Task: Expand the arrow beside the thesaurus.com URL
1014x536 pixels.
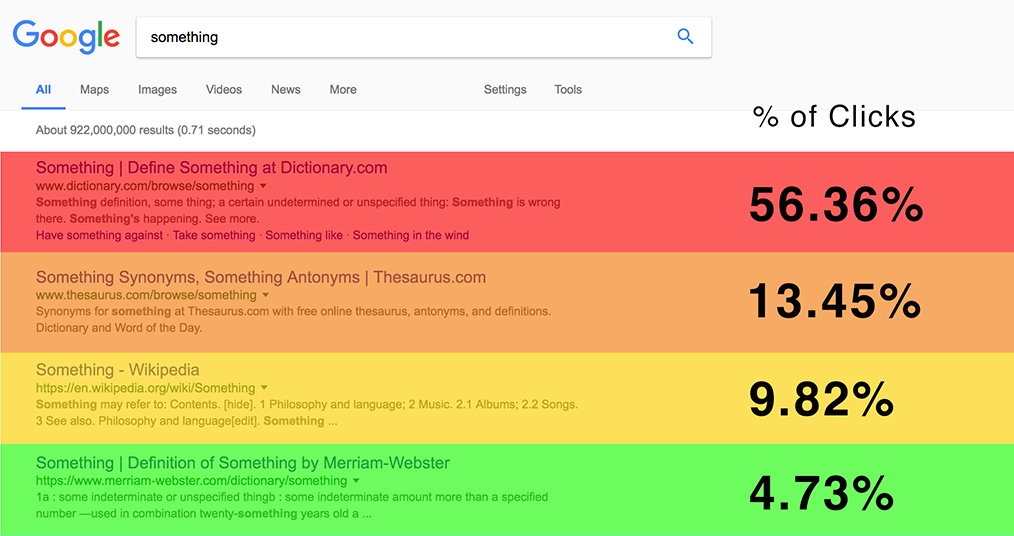Action: (x=264, y=295)
